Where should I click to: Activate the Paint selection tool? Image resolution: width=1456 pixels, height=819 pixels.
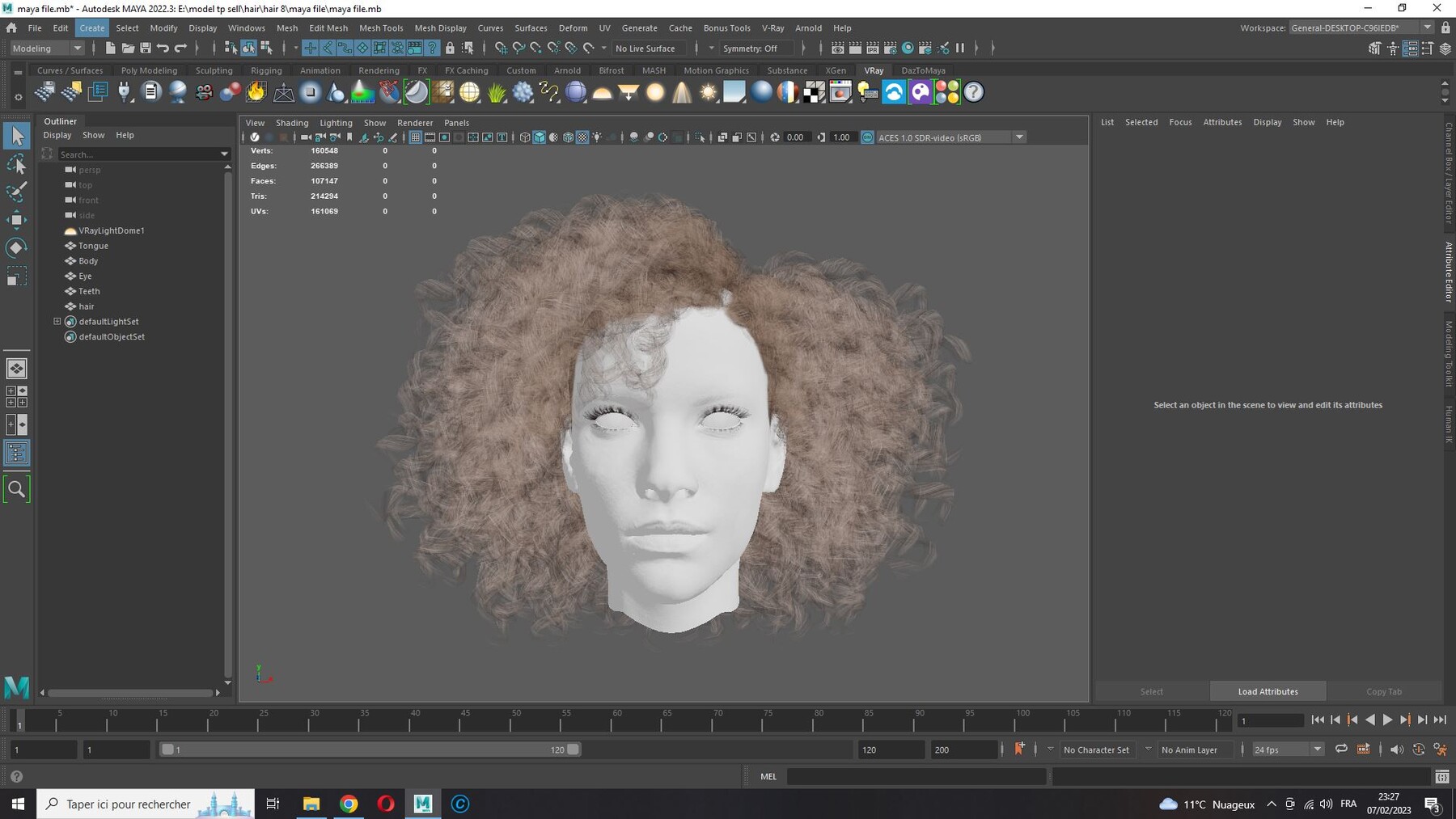pos(16,192)
